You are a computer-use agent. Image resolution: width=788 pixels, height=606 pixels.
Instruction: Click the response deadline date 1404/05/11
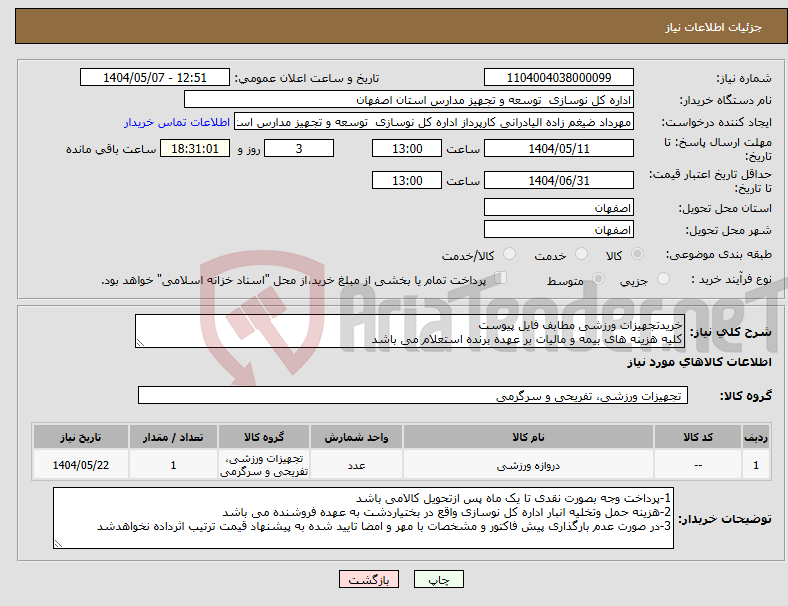pos(559,149)
